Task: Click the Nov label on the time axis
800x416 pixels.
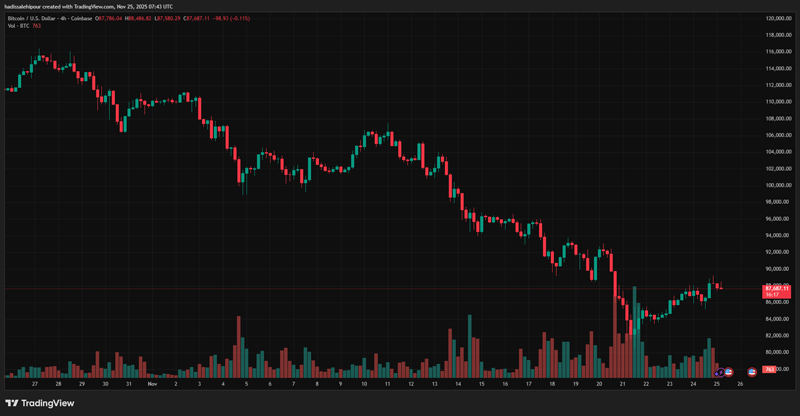Action: [153, 383]
